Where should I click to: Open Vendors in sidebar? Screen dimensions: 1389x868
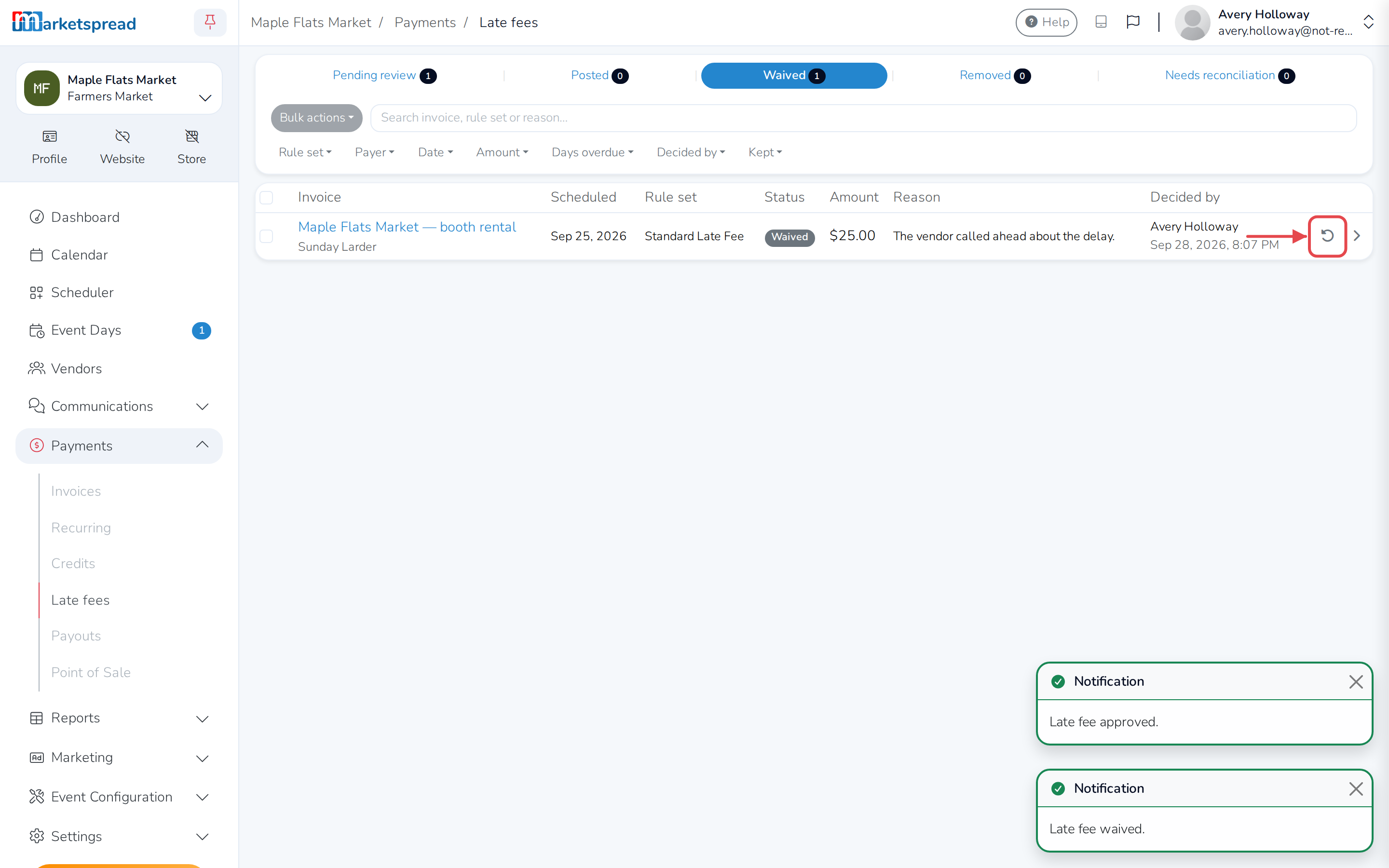coord(119,368)
